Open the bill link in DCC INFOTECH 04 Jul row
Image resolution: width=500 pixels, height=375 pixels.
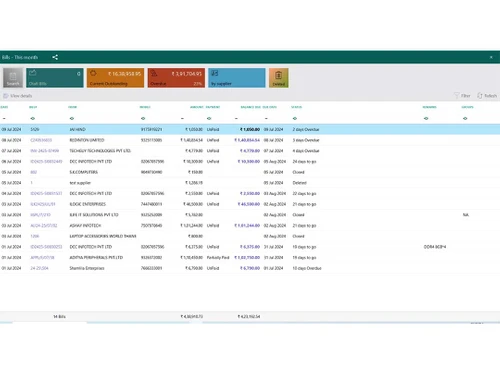coord(46,193)
